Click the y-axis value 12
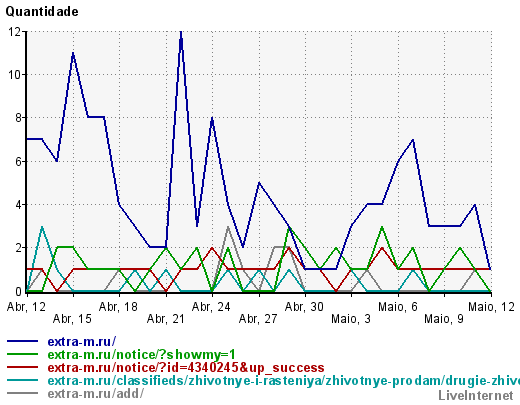Image resolution: width=520 pixels, height=405 pixels. click(14, 32)
